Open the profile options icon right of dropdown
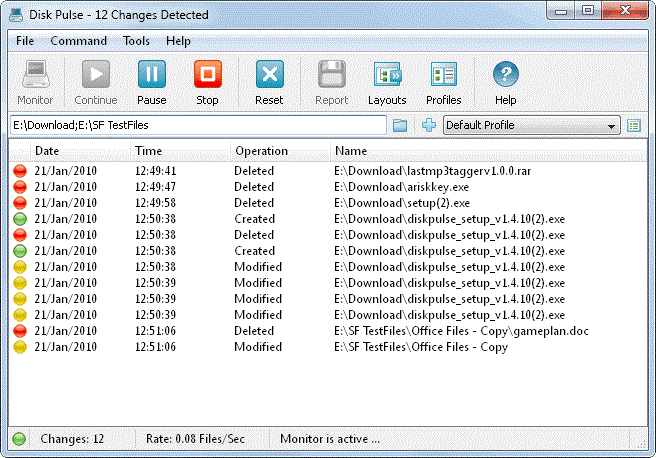 [x=634, y=126]
